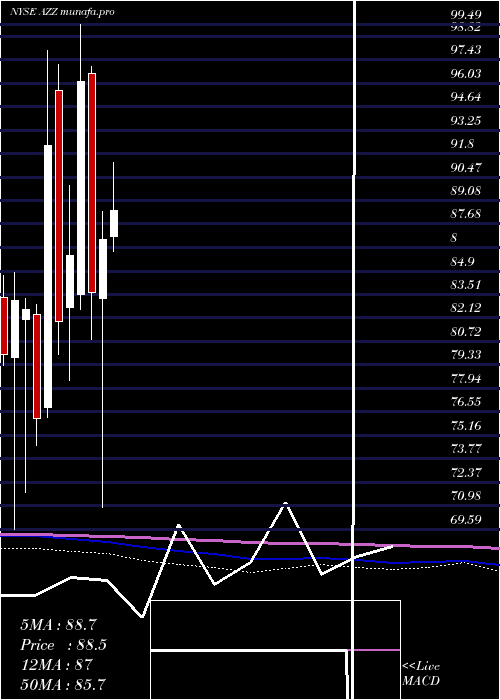500x700 pixels.
Task: Click the 94.64 price level label
Action: [466, 97]
